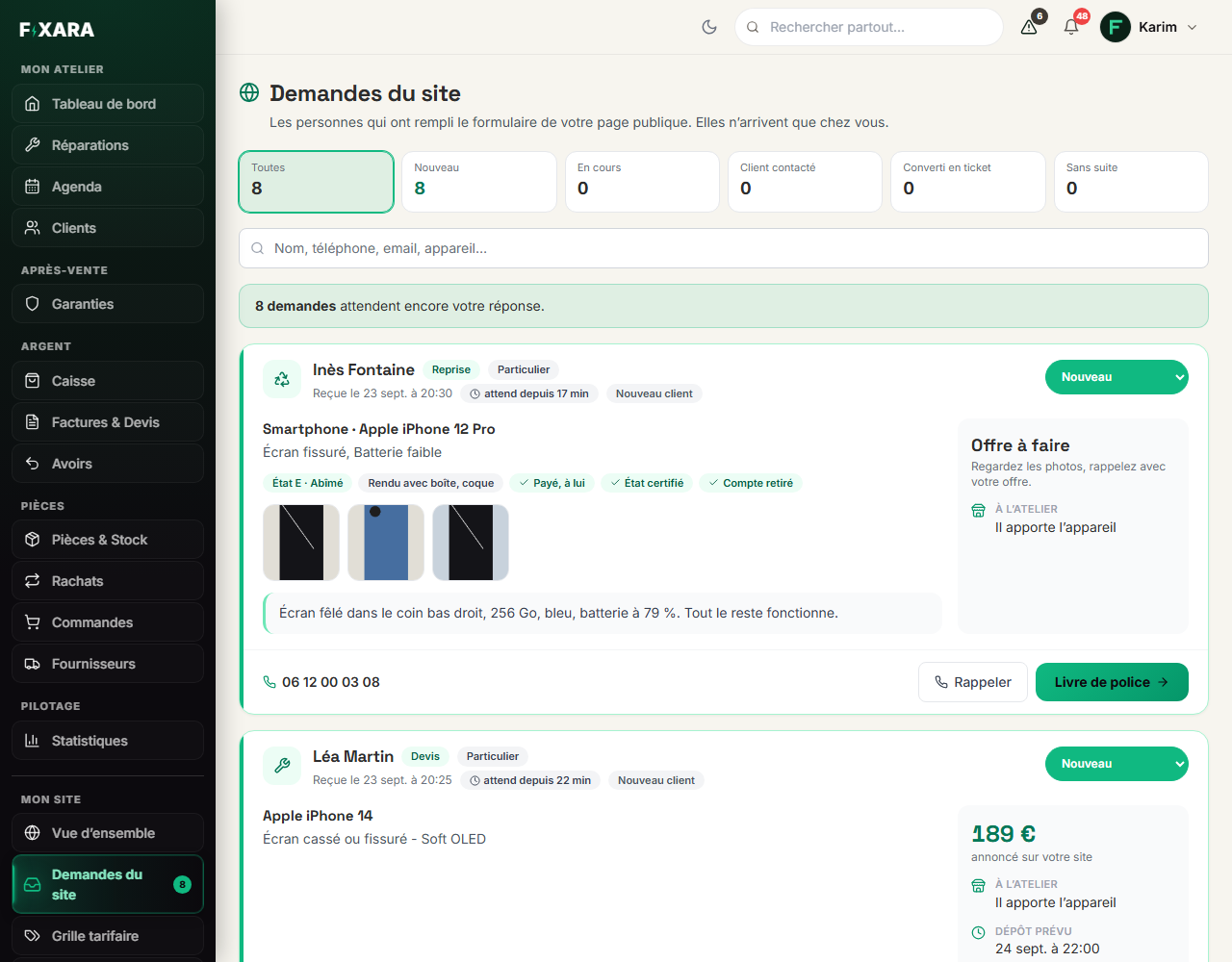Open Garanties in the sidebar
The image size is (1232, 962).
108,304
